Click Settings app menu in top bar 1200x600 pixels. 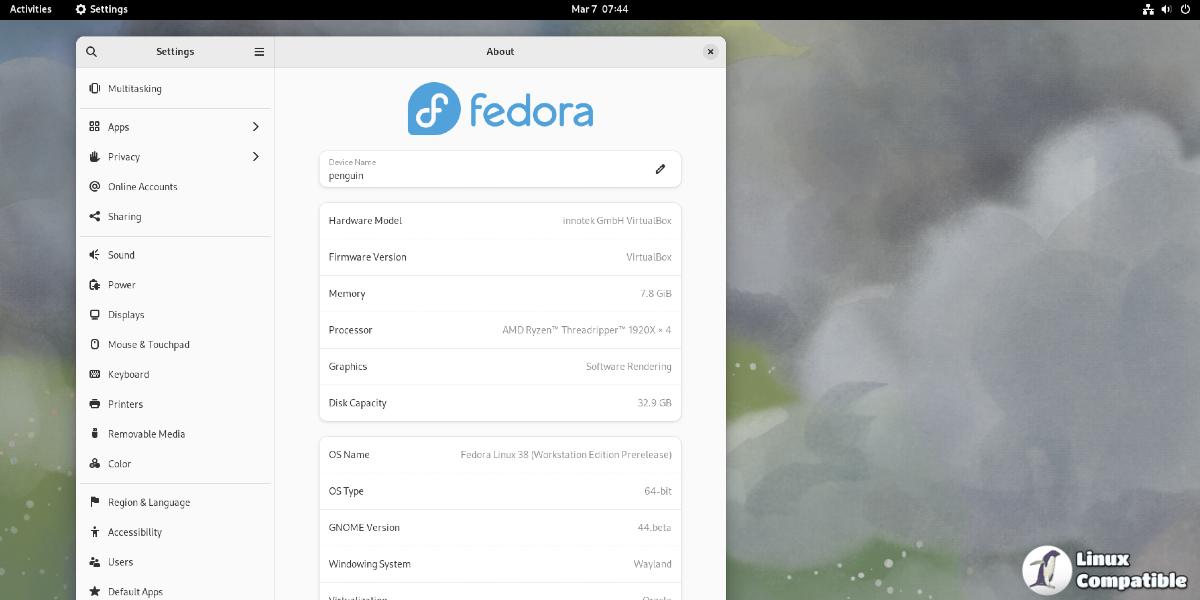click(x=102, y=9)
